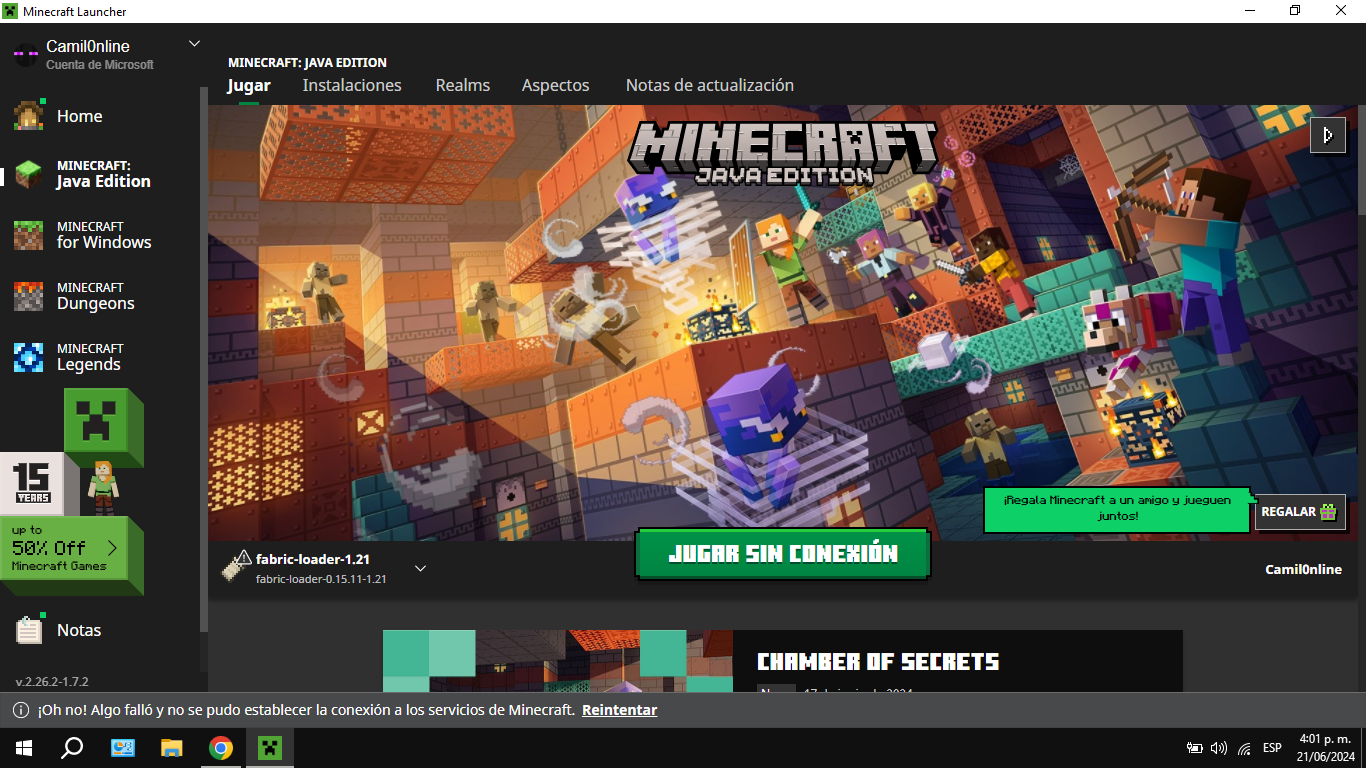Click the info icon in the error bar

pyautogui.click(x=20, y=710)
